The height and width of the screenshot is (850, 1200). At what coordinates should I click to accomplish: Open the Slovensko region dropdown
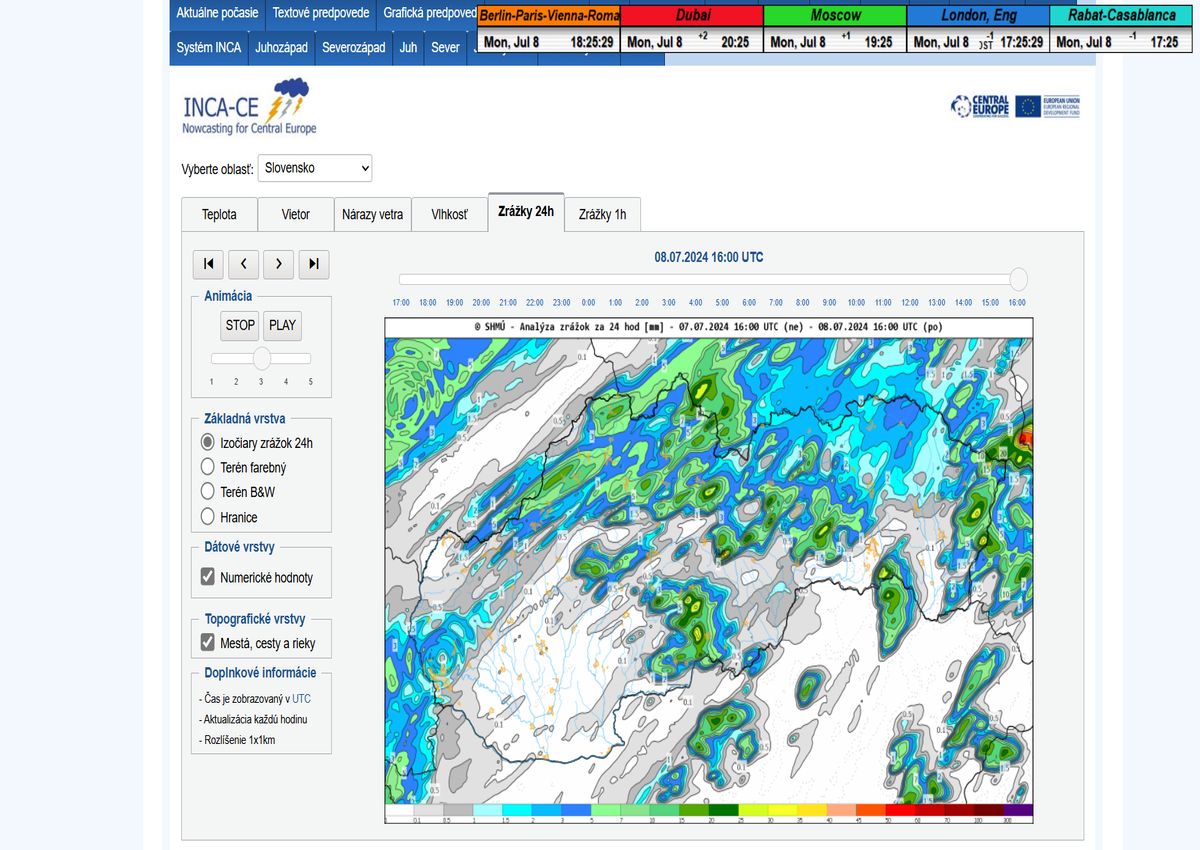tap(315, 168)
